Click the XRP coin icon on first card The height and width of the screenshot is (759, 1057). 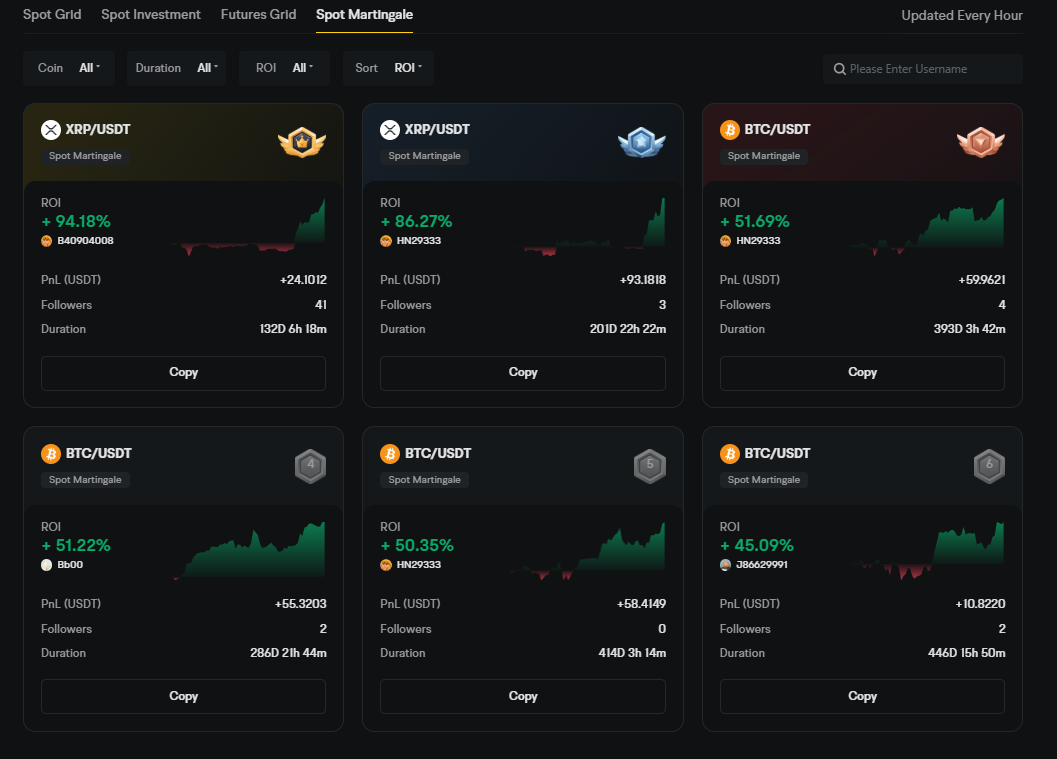coord(51,129)
